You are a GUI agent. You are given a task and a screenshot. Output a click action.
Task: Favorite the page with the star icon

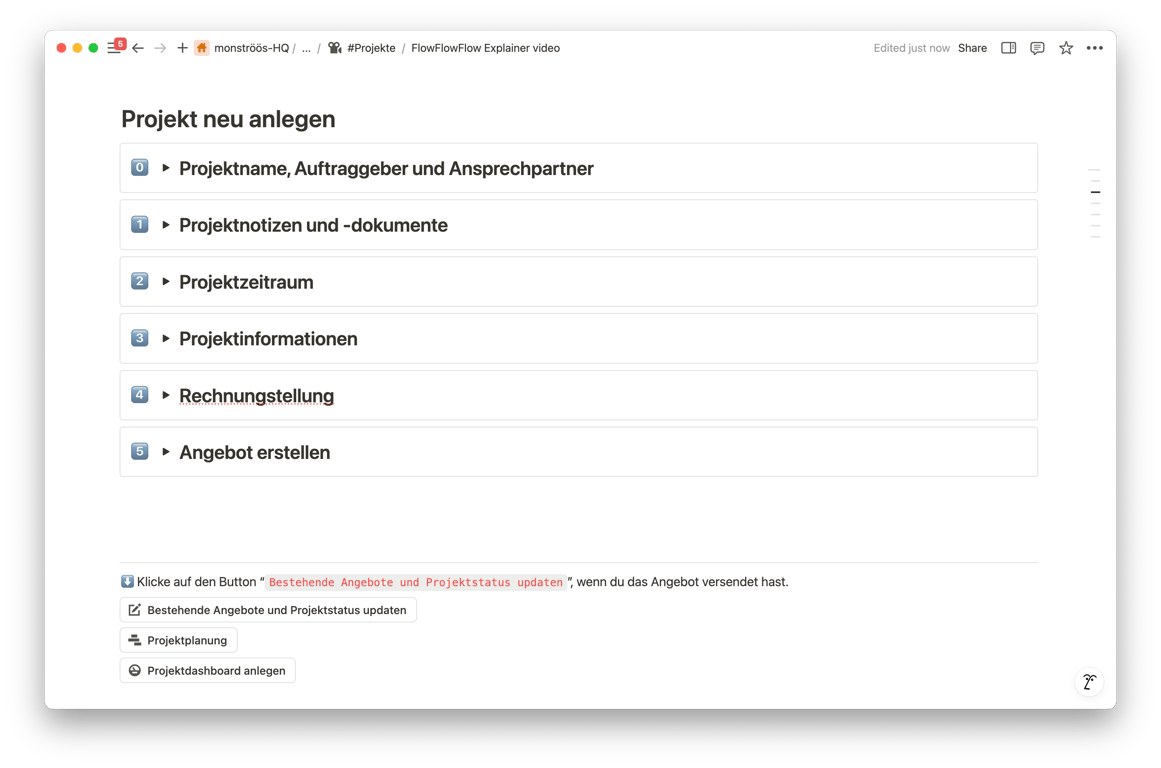click(1065, 47)
